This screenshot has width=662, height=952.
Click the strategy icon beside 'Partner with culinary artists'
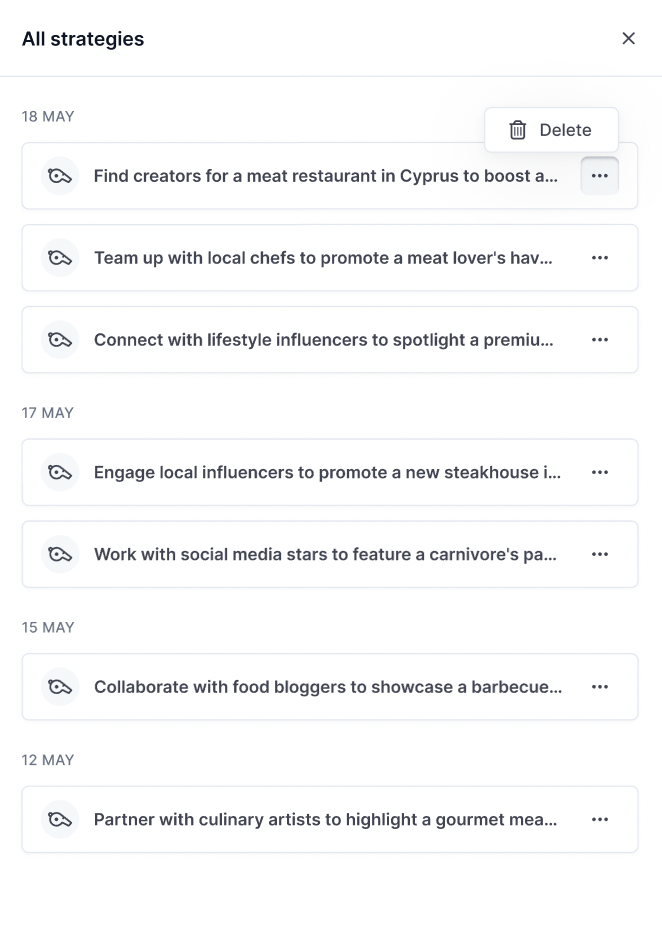pyautogui.click(x=60, y=820)
